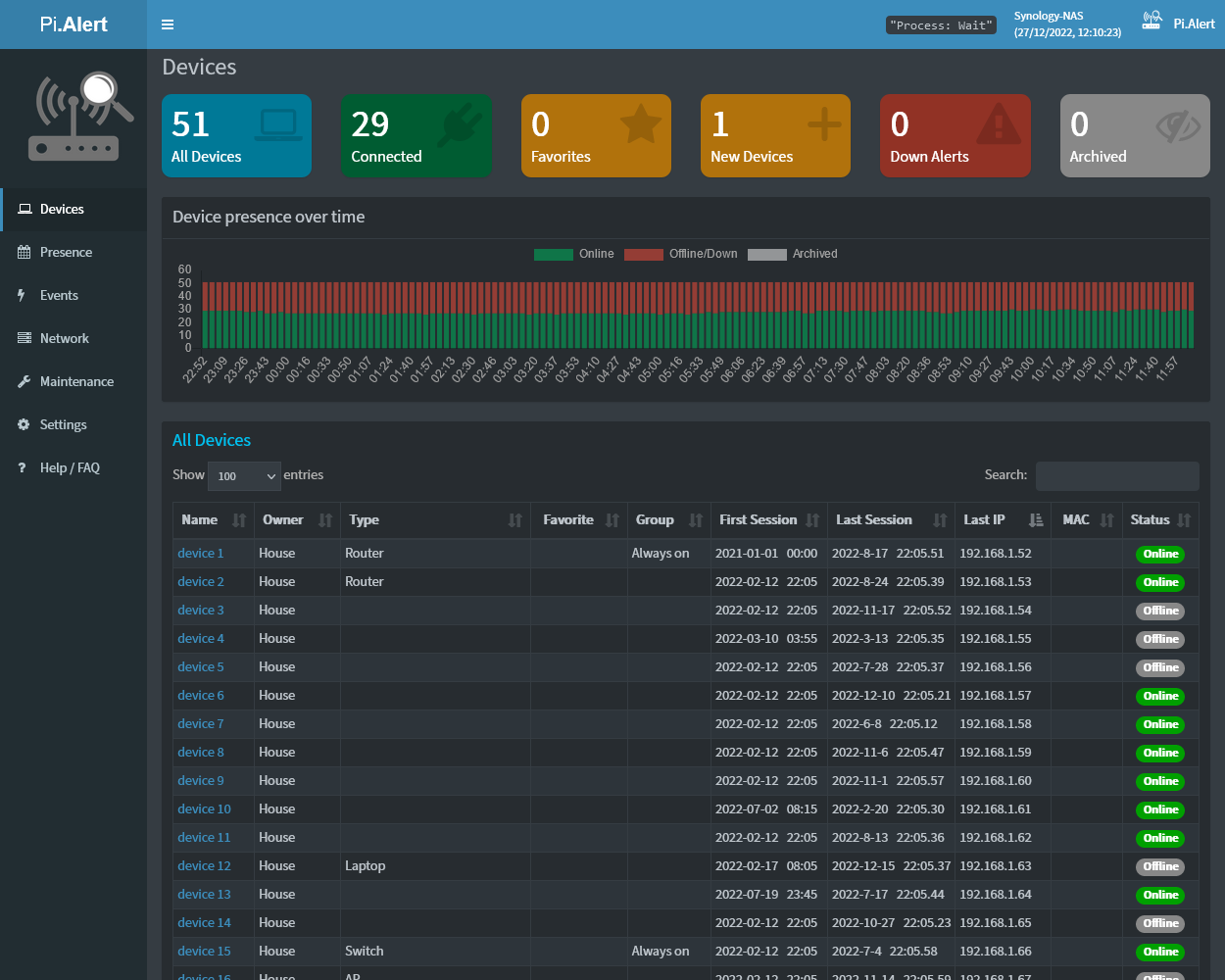The image size is (1225, 980).
Task: Open Presence from the sidebar menu
Action: (x=66, y=253)
